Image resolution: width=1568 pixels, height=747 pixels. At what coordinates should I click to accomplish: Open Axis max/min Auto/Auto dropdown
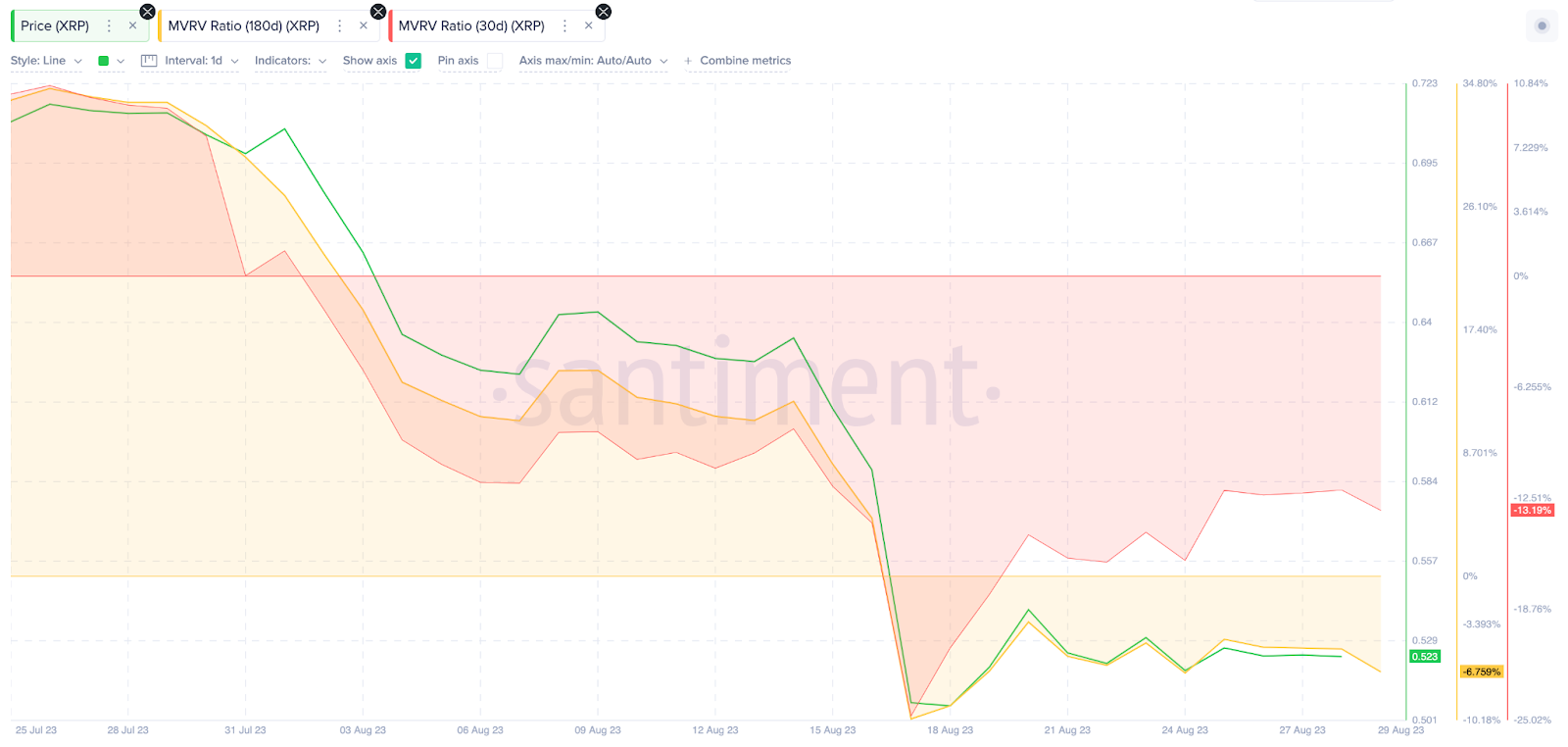pos(593,61)
